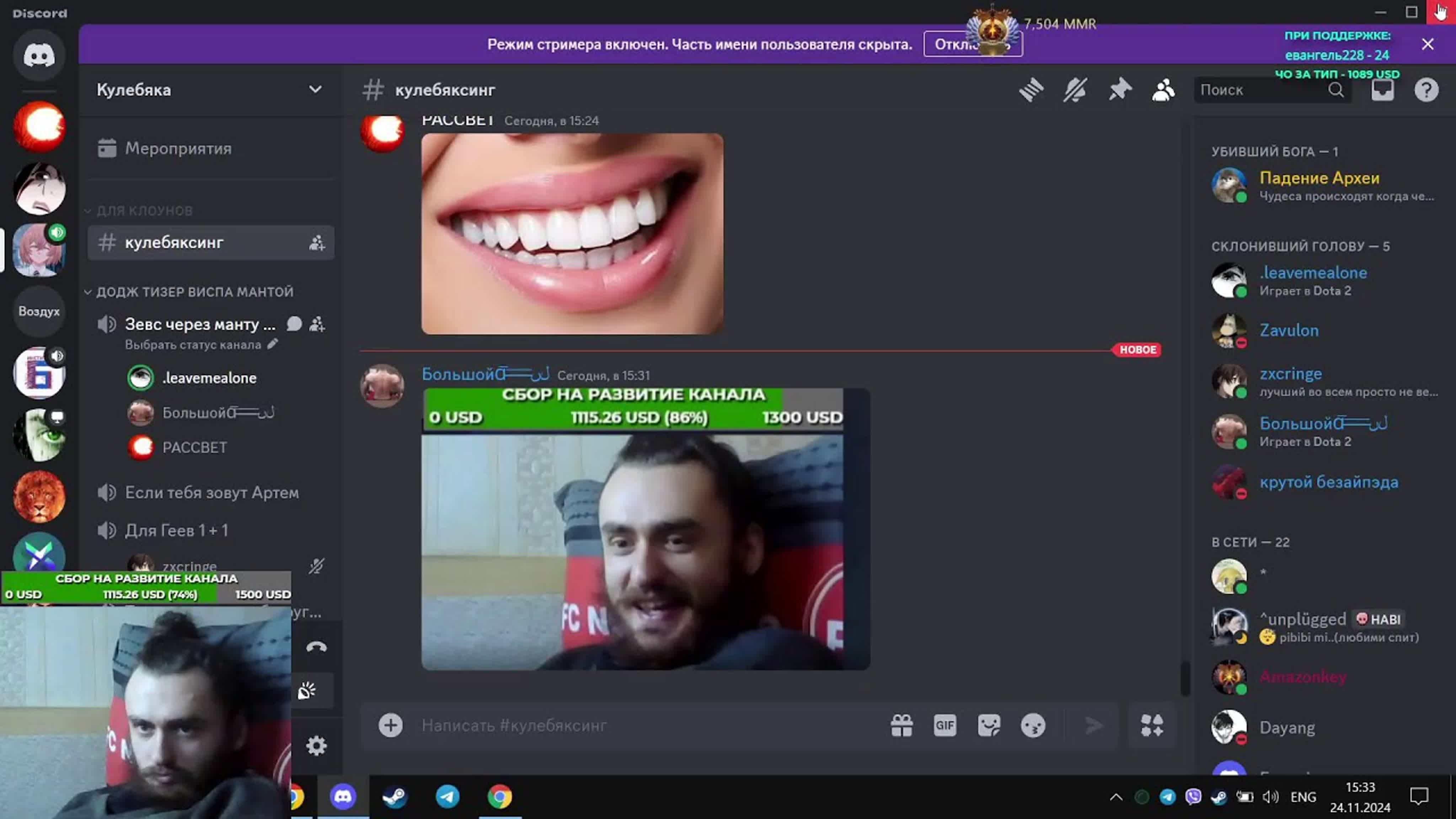Click the add attachment plus button
This screenshot has height=819, width=1456.
[391, 725]
